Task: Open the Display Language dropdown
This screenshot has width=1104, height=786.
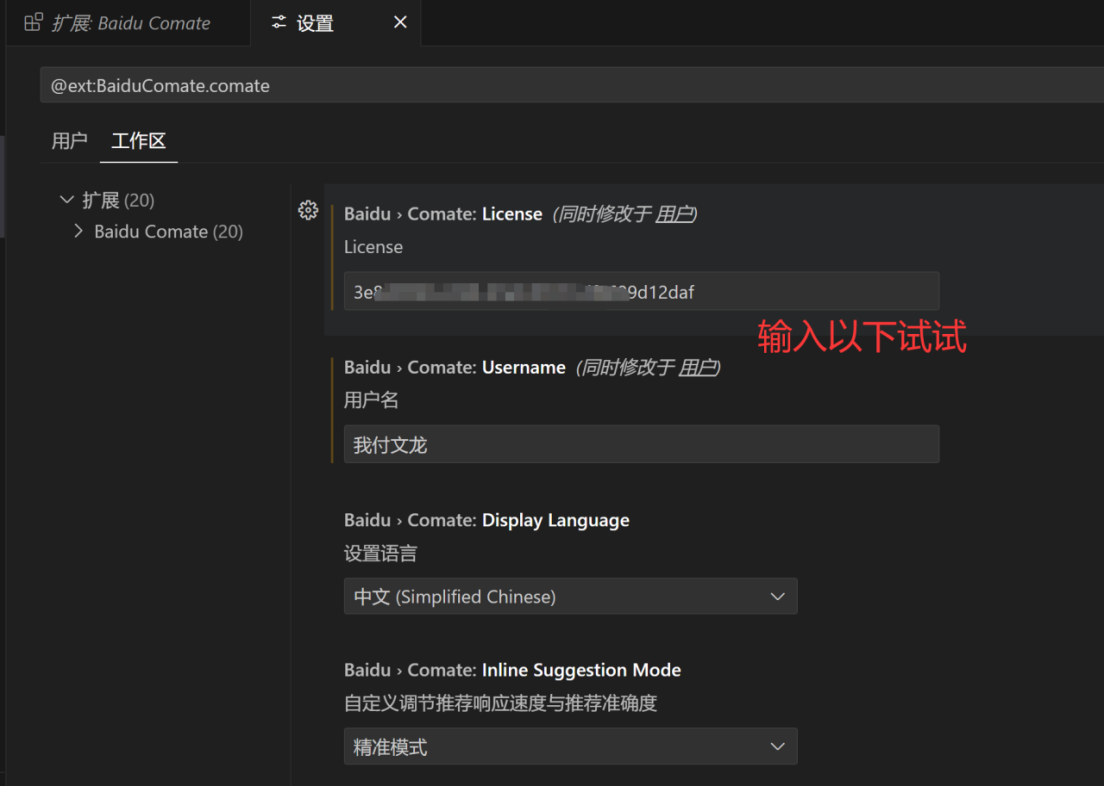Action: (570, 597)
